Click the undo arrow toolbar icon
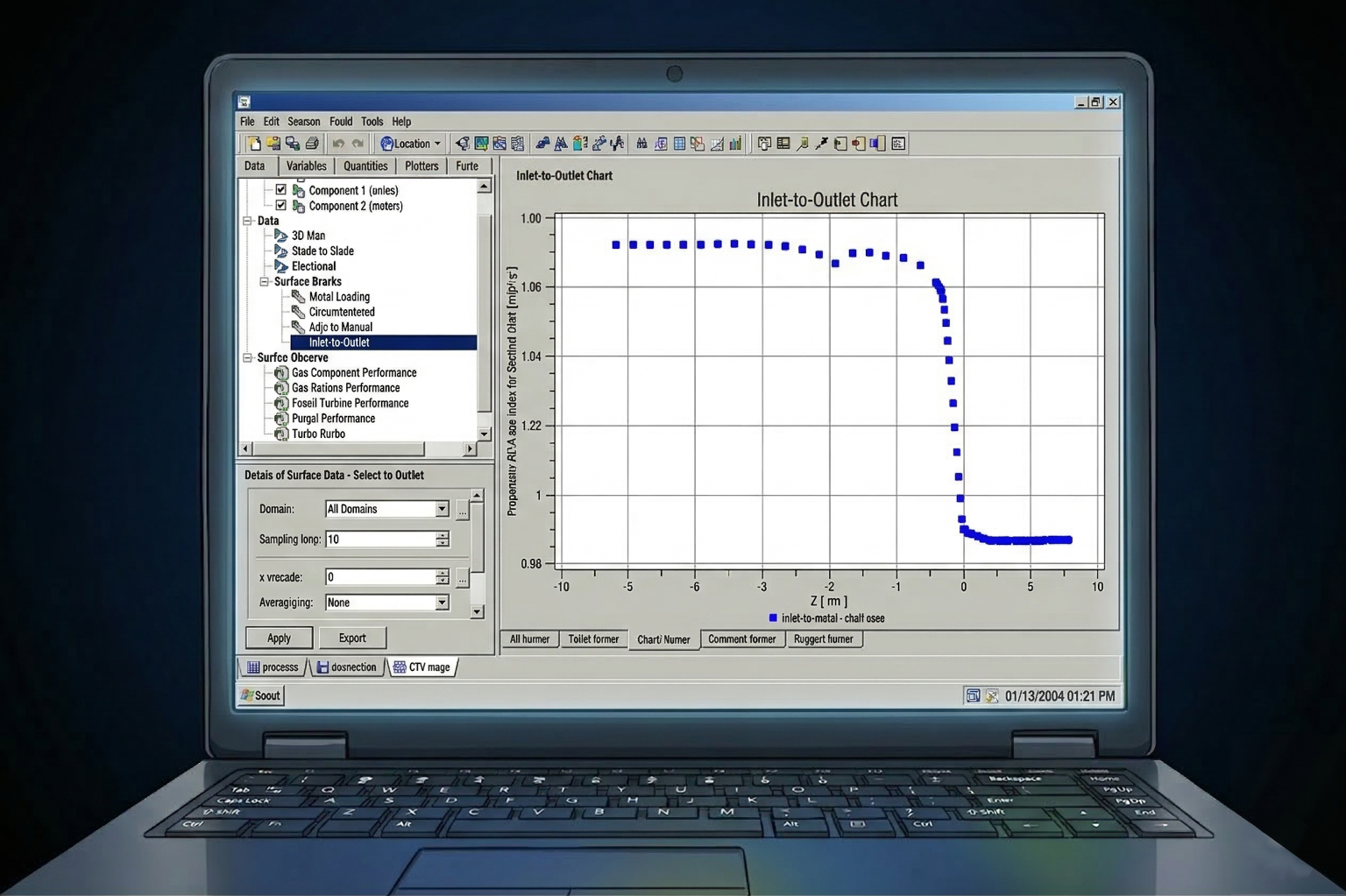This screenshot has width=1346, height=896. (338, 144)
